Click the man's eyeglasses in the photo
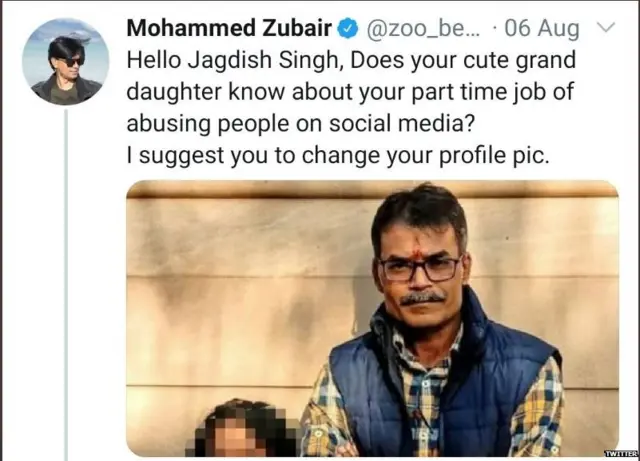The height and width of the screenshot is (461, 640). [419, 268]
